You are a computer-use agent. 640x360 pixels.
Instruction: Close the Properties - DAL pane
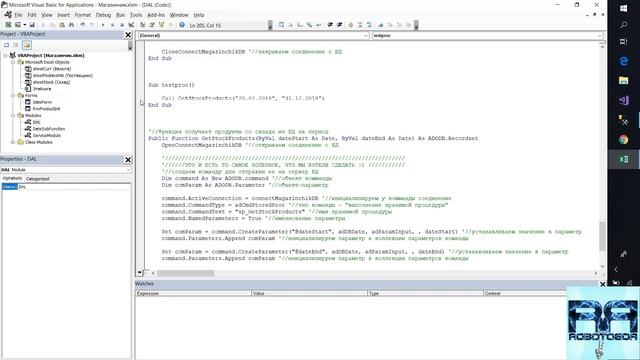click(x=128, y=160)
